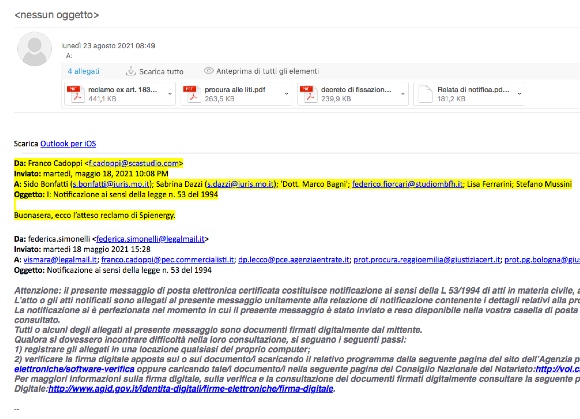This screenshot has width=580, height=419.
Task: Expand options arrow for reclamo ex art. 183 attachment
Action: pyautogui.click(x=170, y=94)
